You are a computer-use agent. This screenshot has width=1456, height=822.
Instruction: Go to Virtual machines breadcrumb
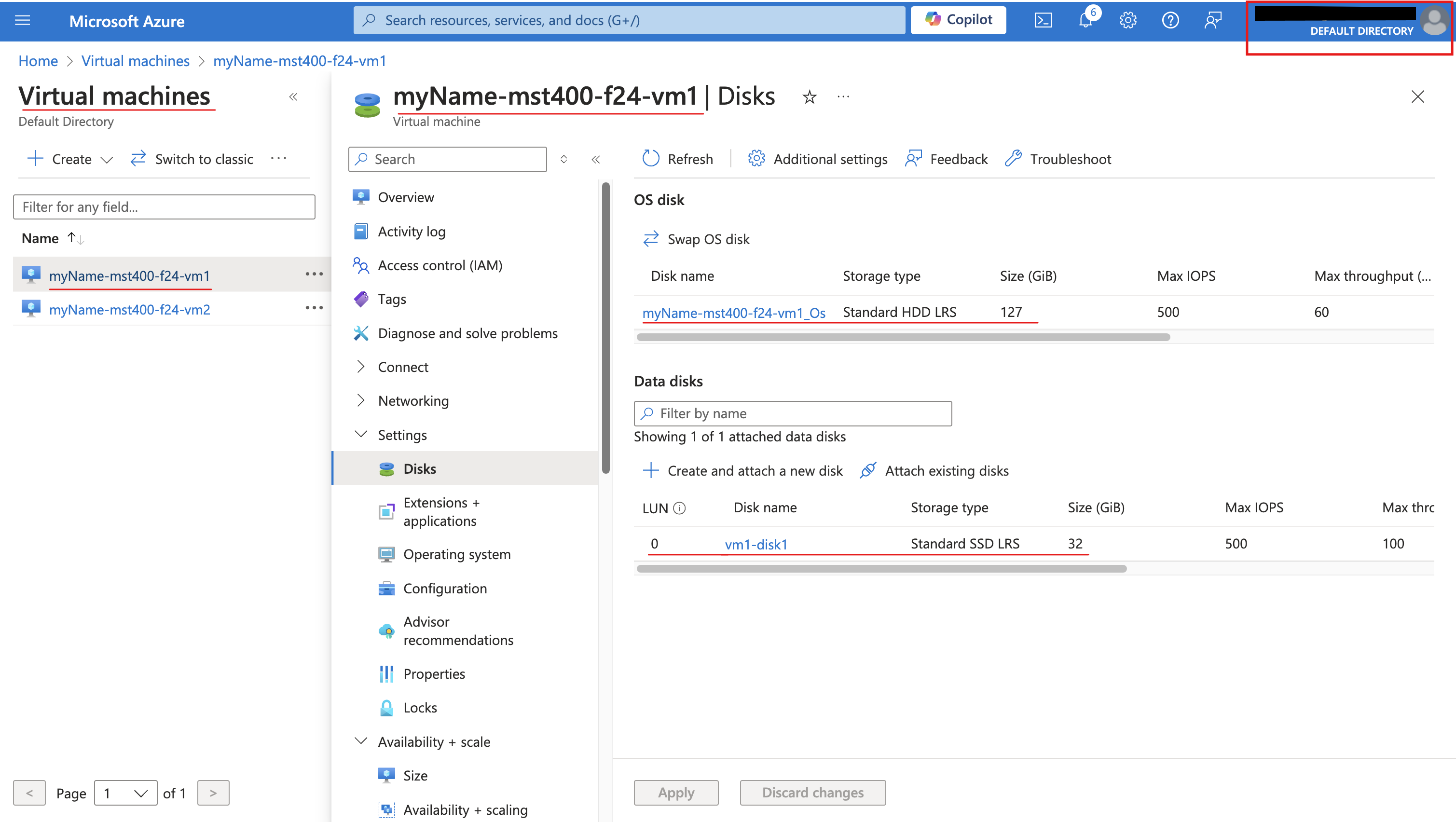135,61
